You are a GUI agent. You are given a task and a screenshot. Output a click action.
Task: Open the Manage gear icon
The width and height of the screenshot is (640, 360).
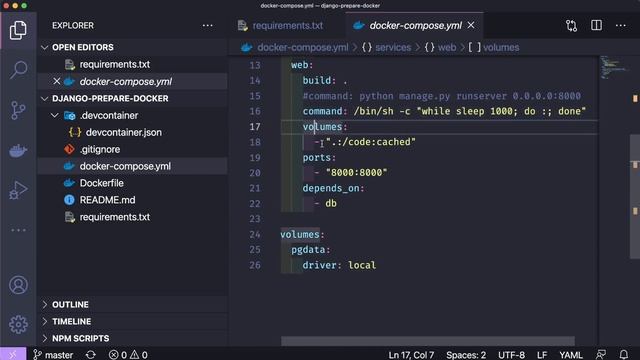point(18,324)
